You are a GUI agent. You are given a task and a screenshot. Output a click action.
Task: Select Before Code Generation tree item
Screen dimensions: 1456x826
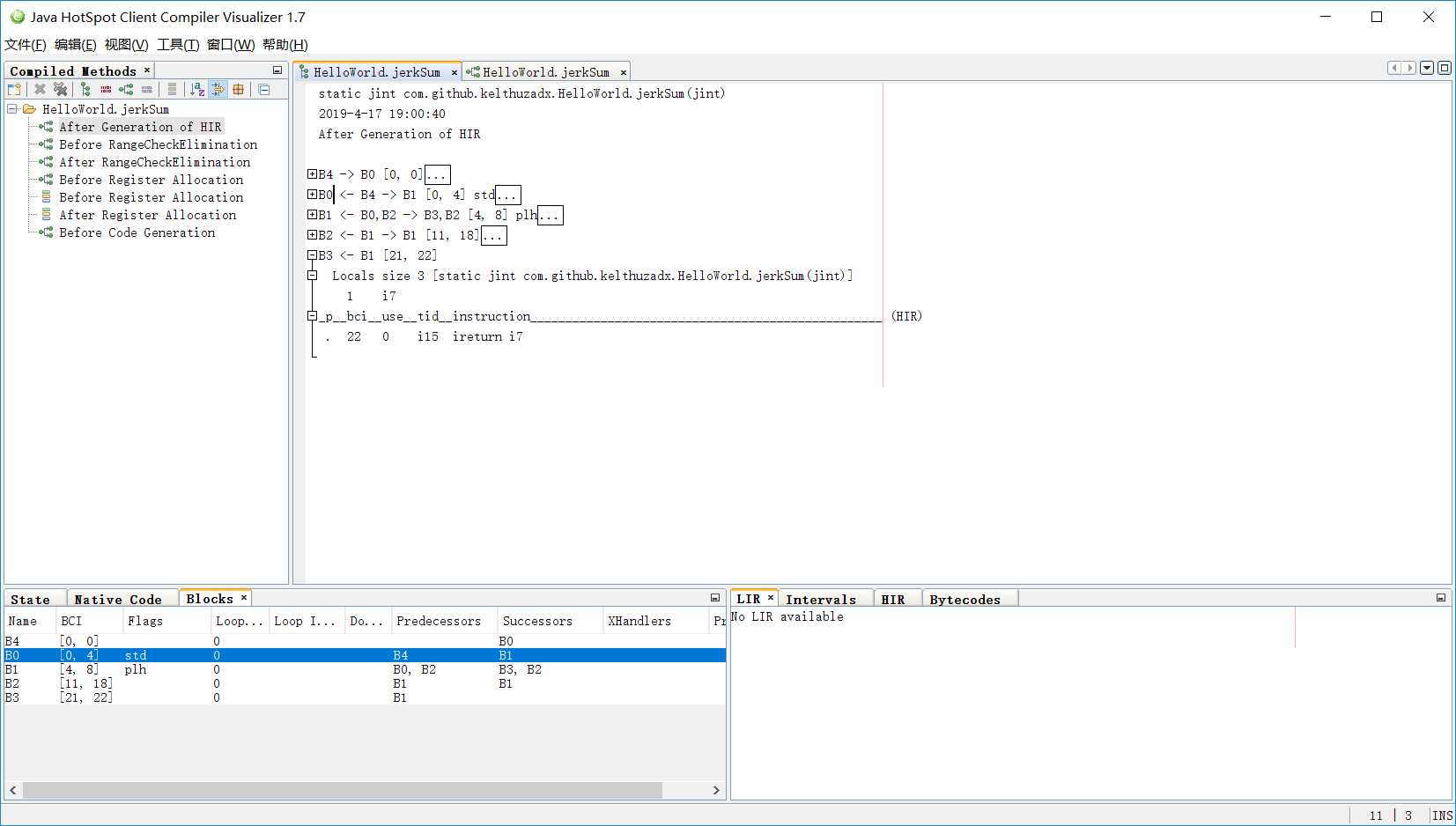click(x=137, y=232)
